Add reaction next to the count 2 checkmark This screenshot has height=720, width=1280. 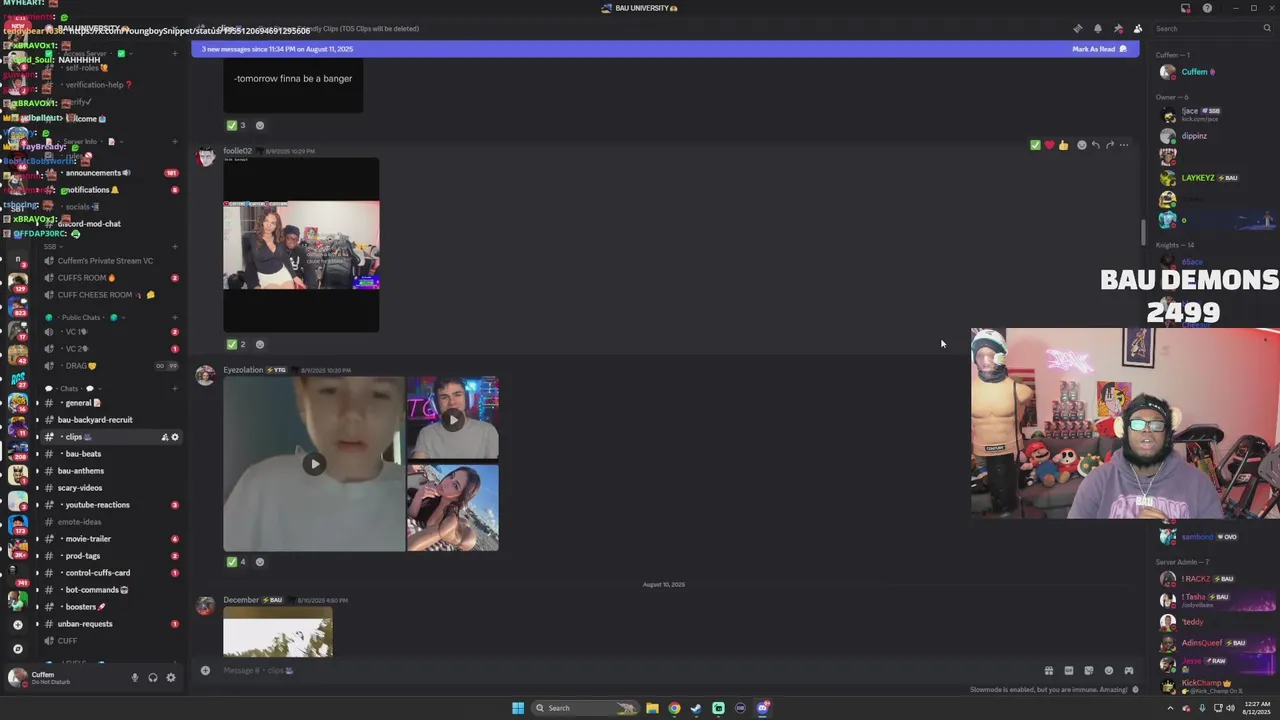260,344
